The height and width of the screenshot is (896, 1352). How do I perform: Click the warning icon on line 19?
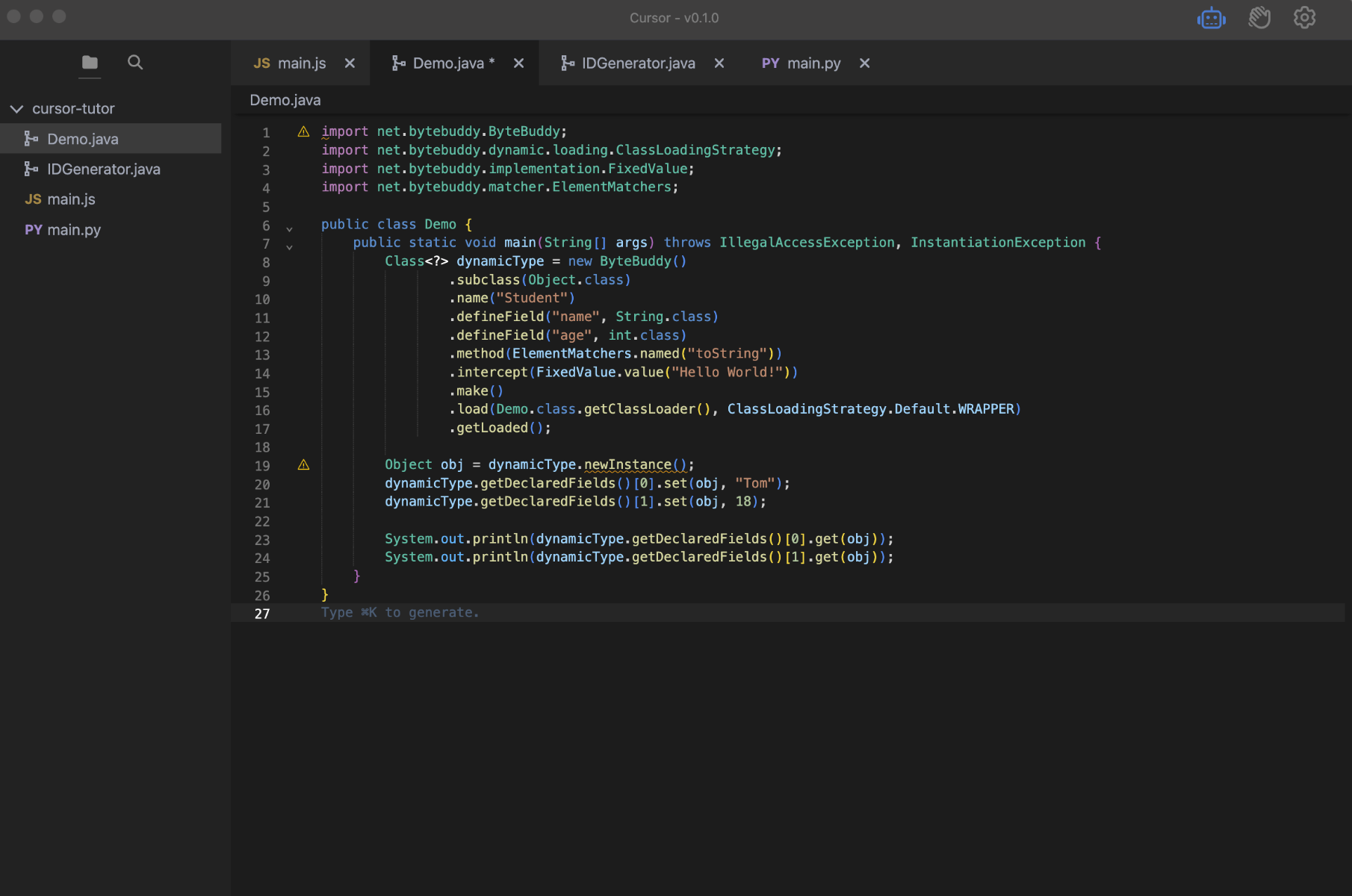303,464
